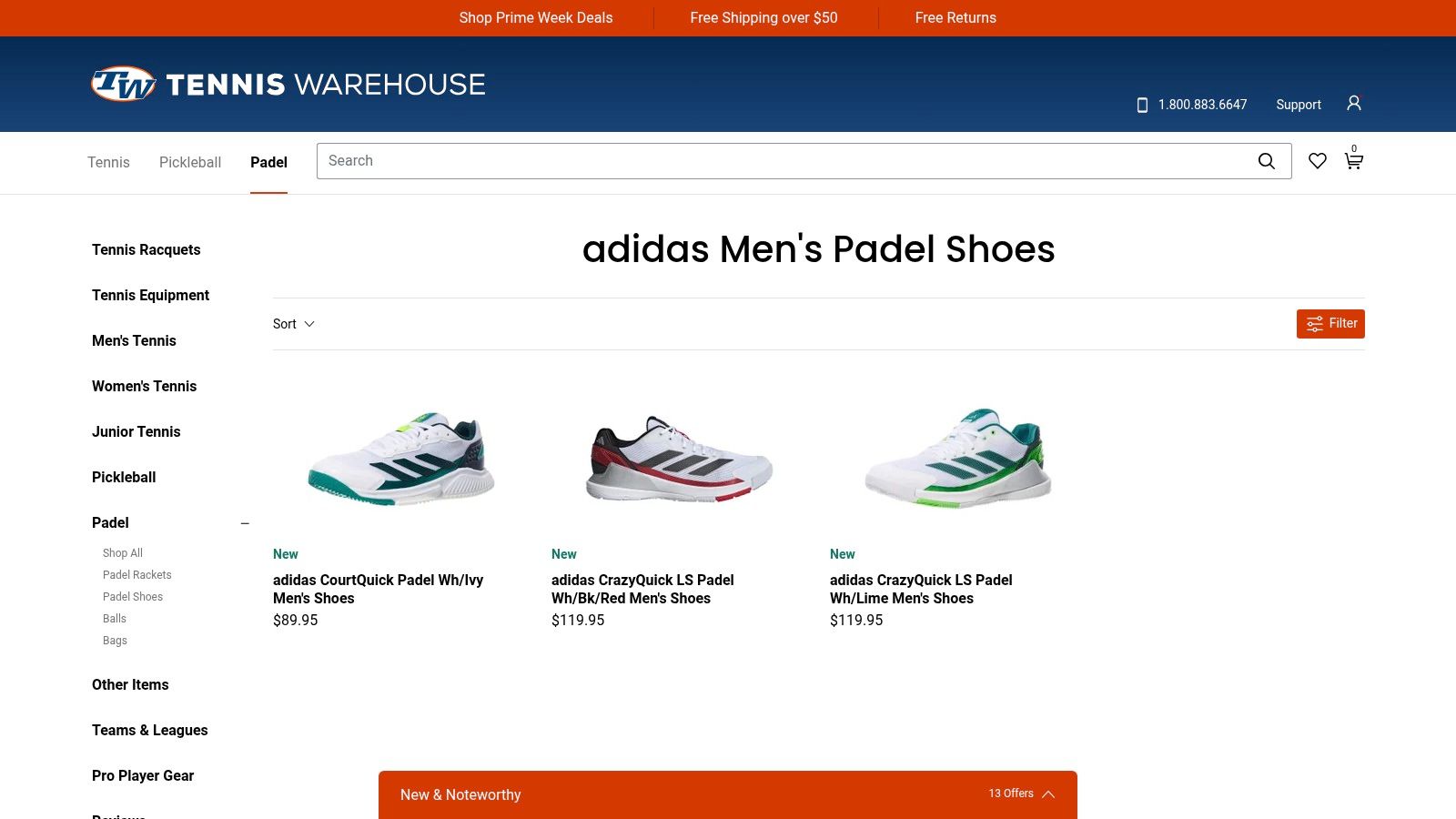Click inside the Search input field
Viewport: 1456px width, 819px height.
(x=783, y=161)
